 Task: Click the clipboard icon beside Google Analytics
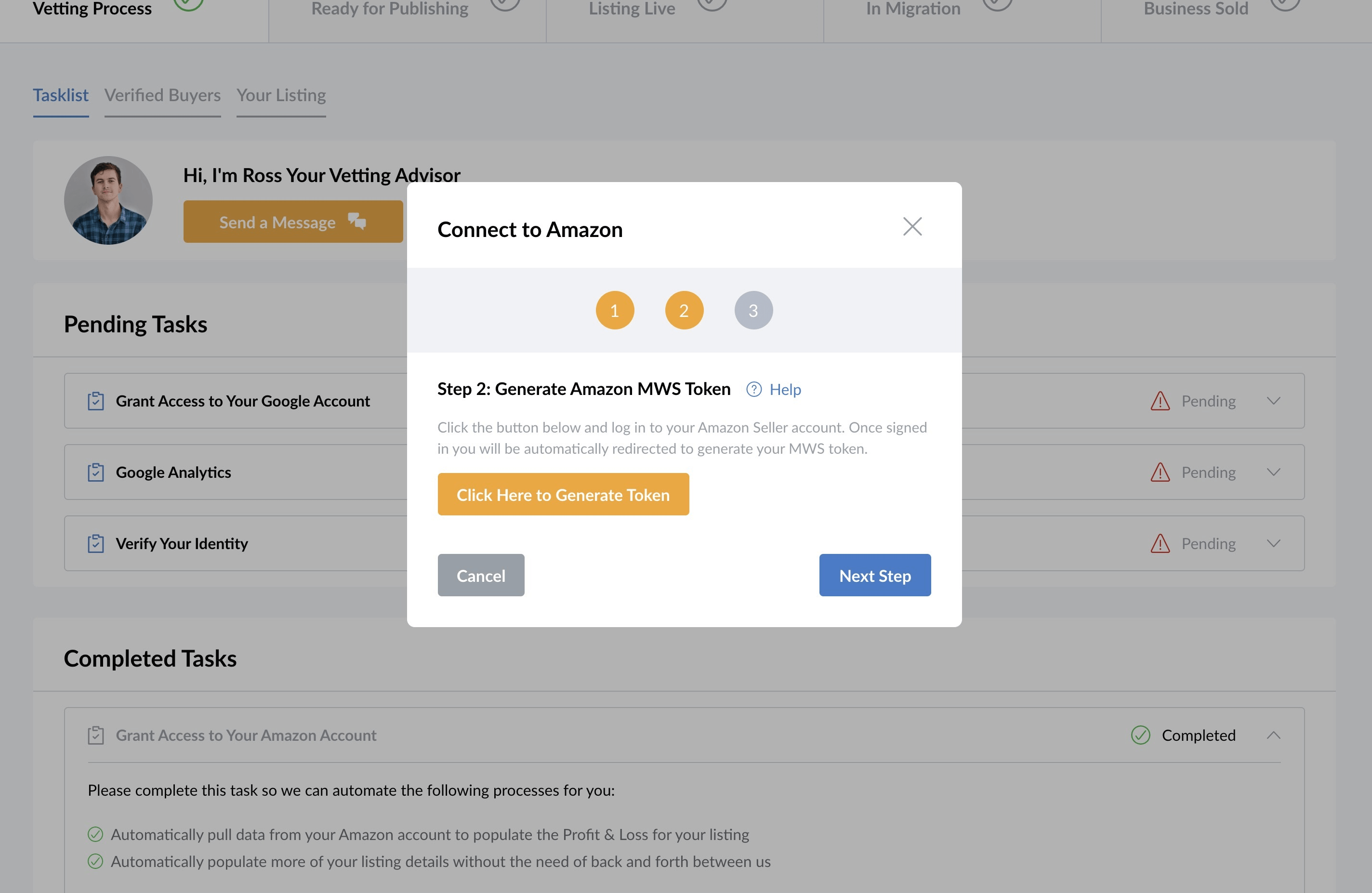96,472
